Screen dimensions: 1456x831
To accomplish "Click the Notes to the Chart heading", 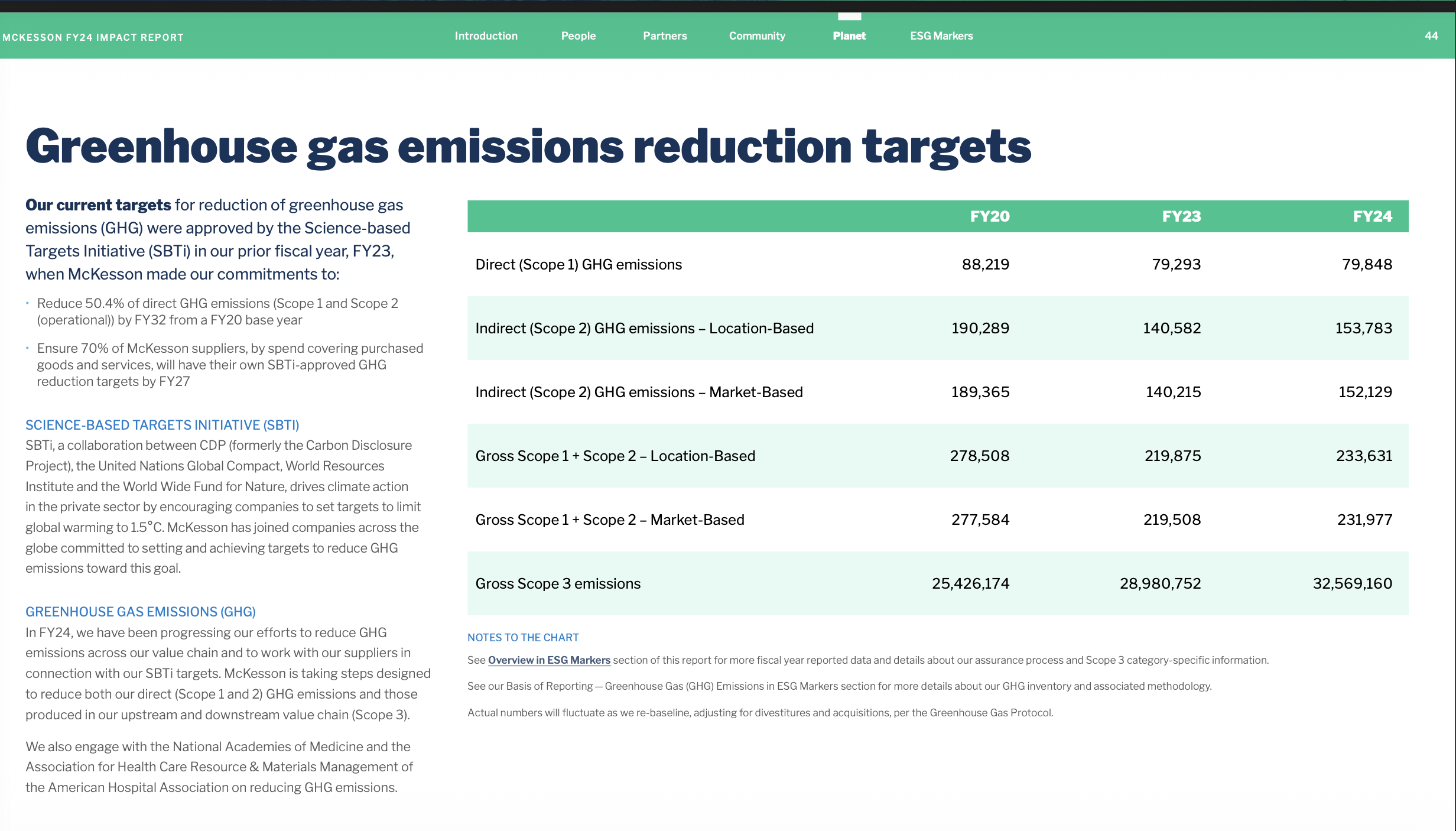I will coord(523,638).
